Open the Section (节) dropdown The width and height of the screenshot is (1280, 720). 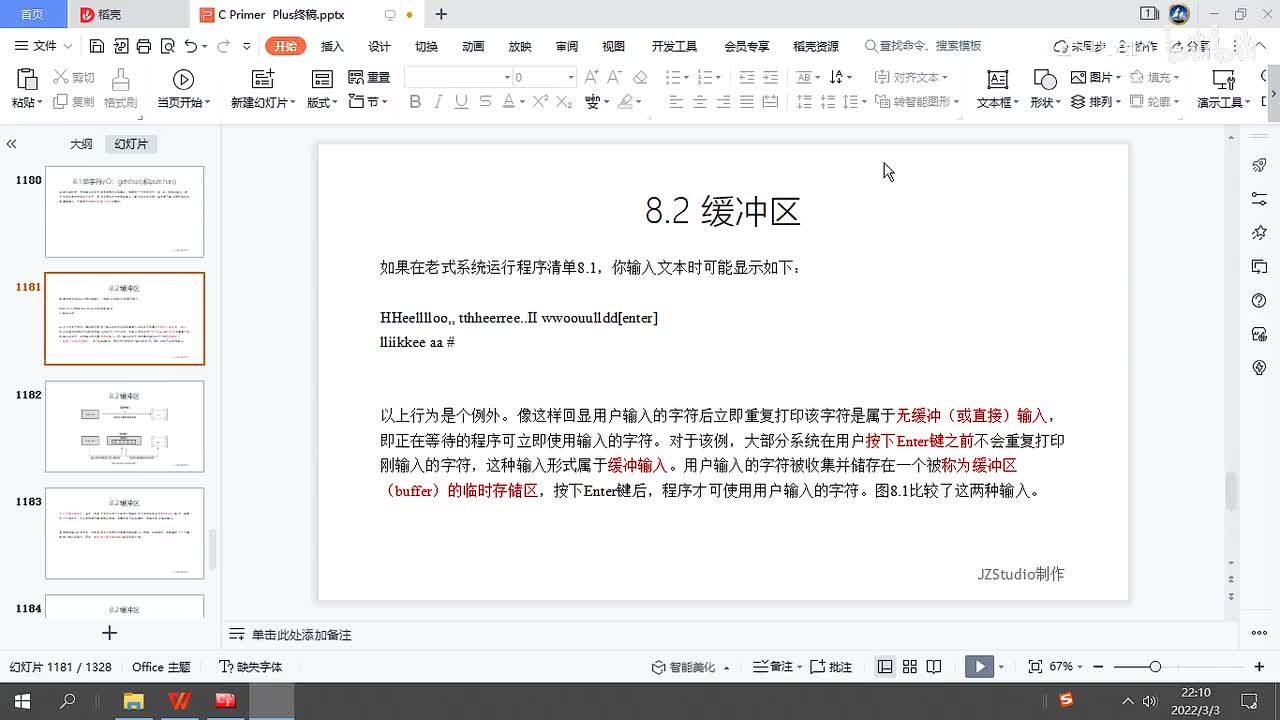tap(368, 102)
